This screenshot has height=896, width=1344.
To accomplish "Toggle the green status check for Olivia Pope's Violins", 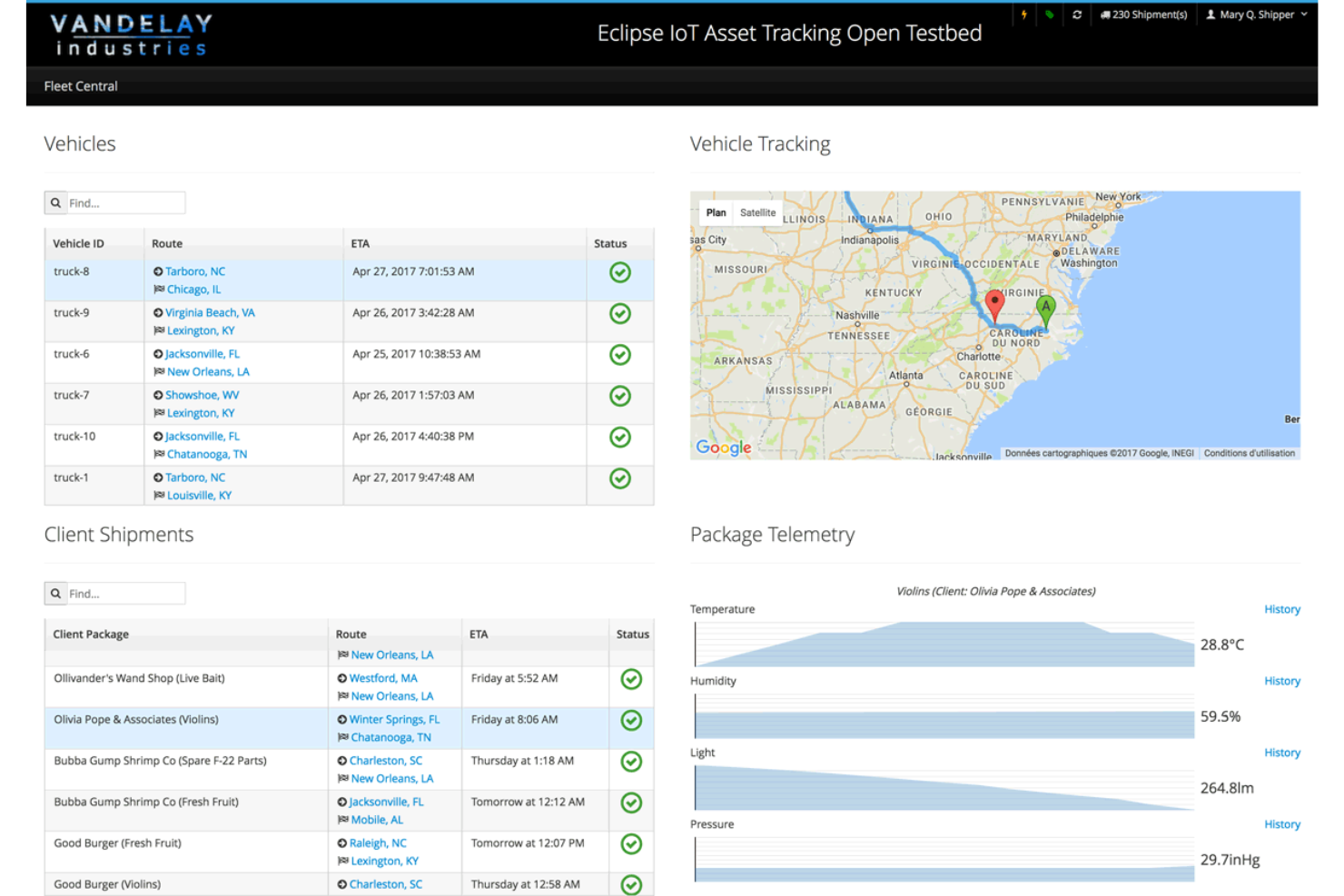I will [x=631, y=721].
